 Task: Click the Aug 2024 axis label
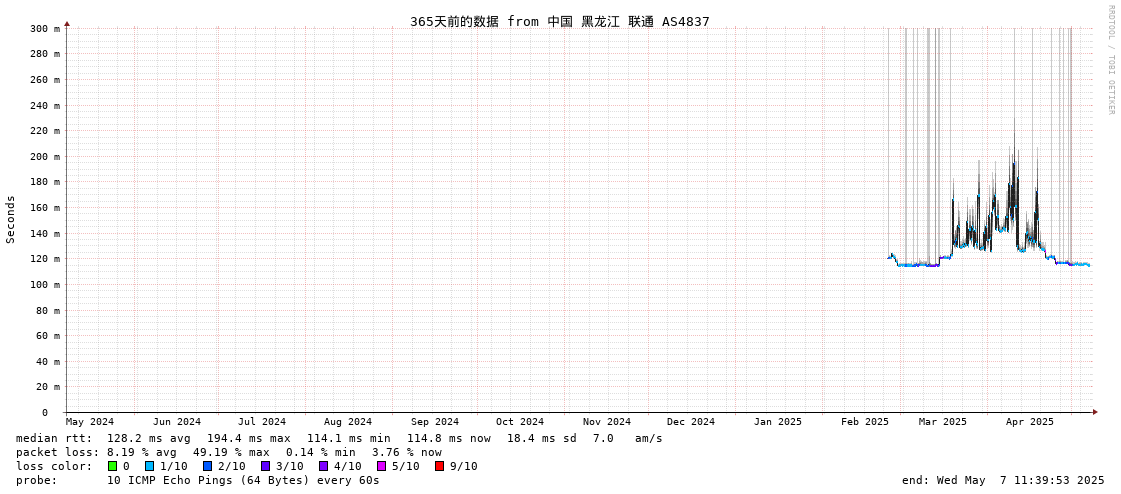pyautogui.click(x=348, y=422)
